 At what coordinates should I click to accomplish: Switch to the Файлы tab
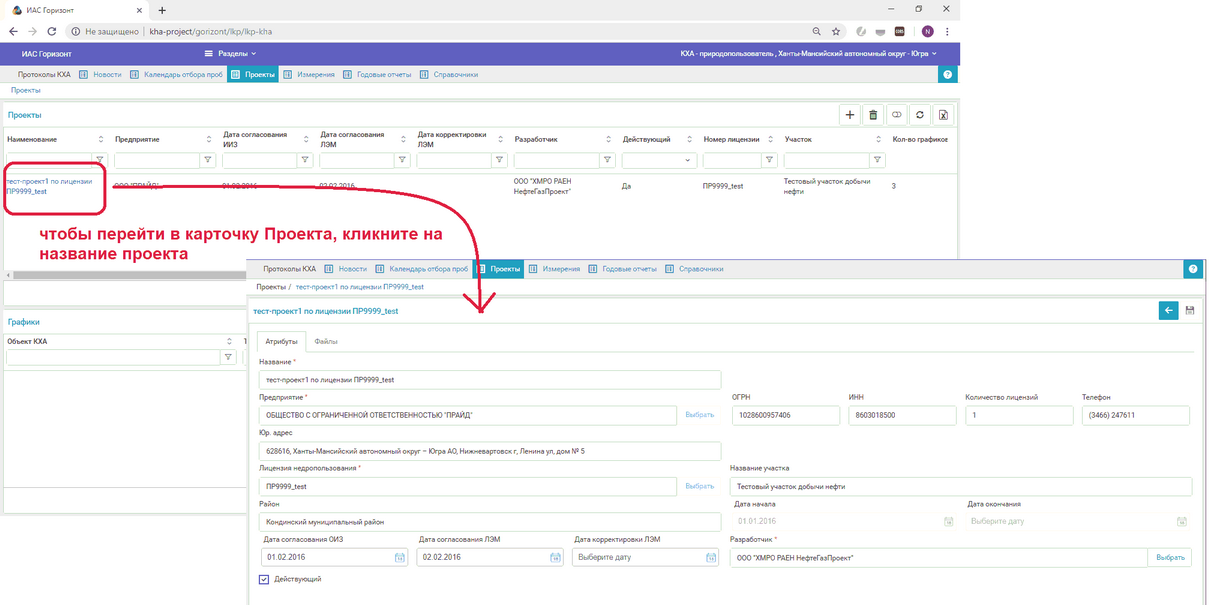click(x=325, y=342)
